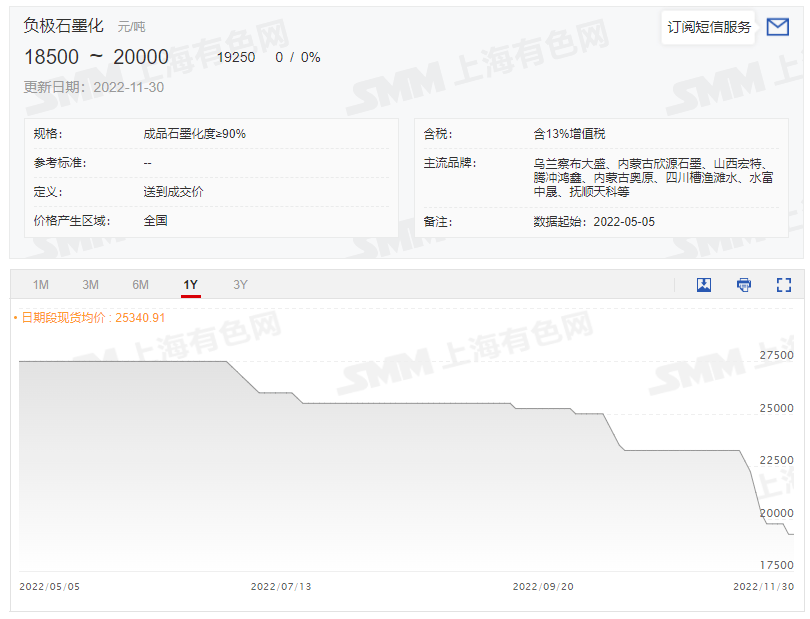Screen dimensions: 810x619
Task: Click the 27500 y-axis label
Action: click(x=776, y=356)
